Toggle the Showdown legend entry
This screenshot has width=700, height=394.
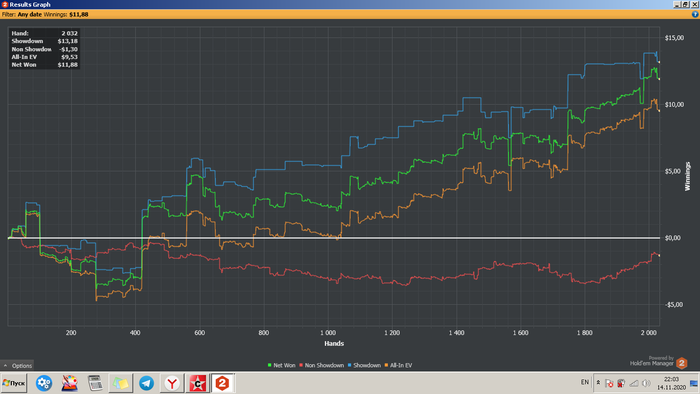pyautogui.click(x=364, y=365)
